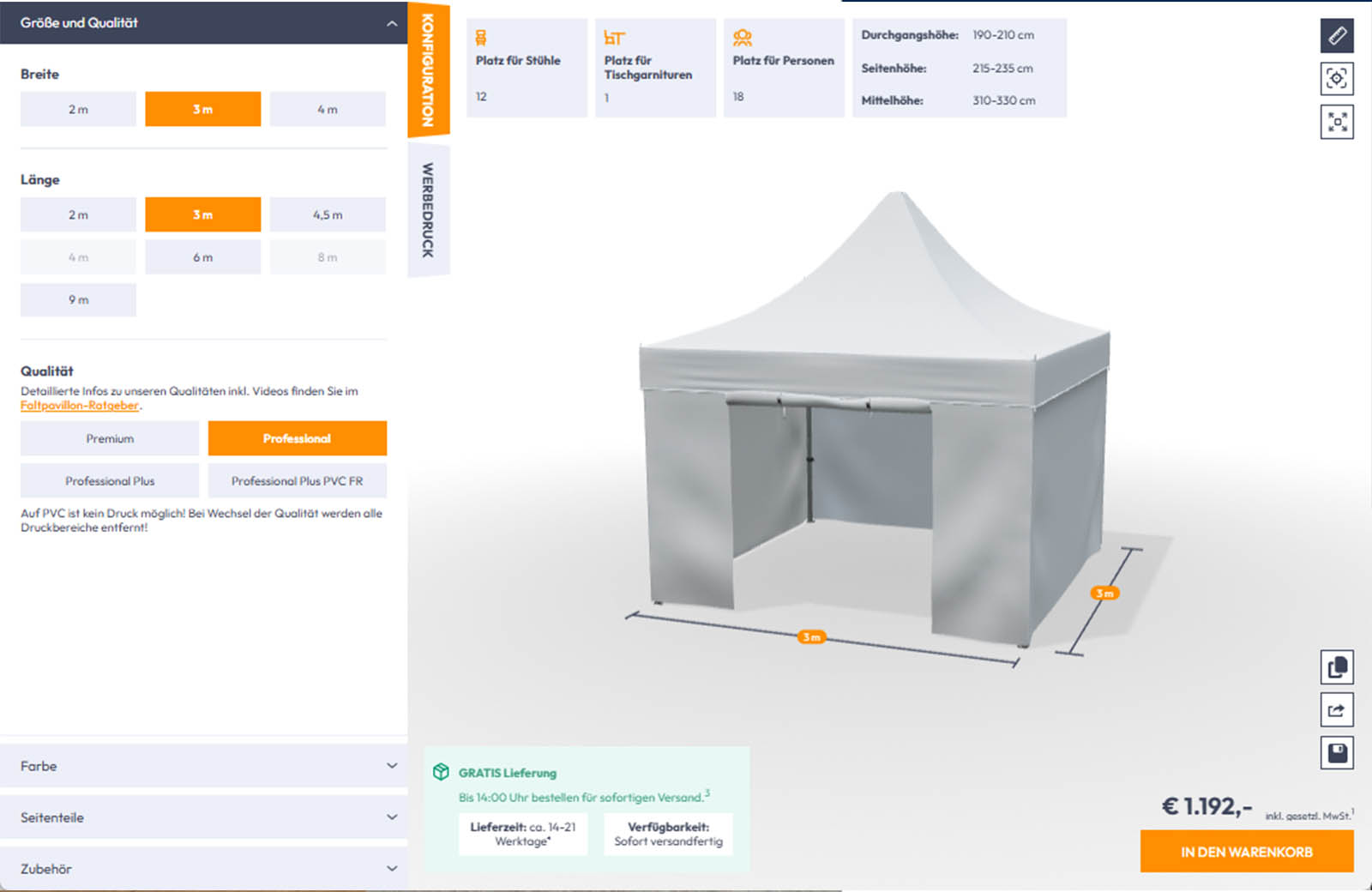Switch quality to Premium
1372x892 pixels.
click(x=109, y=438)
